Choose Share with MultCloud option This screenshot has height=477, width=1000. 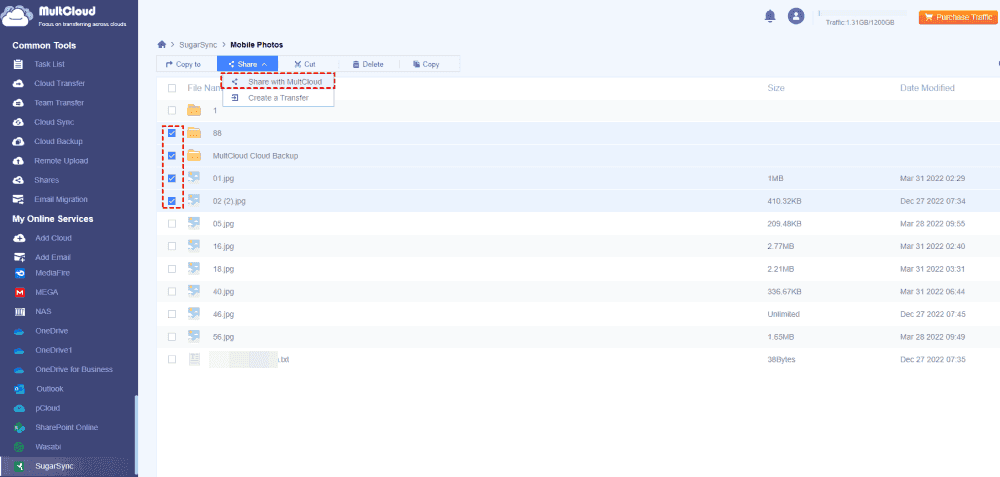coord(278,82)
